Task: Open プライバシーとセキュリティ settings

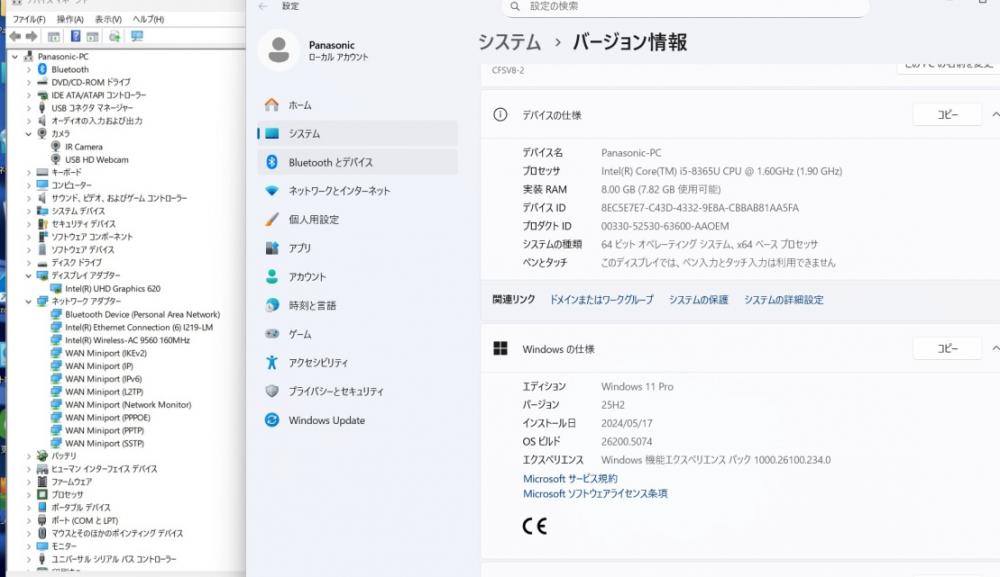Action: point(358,391)
